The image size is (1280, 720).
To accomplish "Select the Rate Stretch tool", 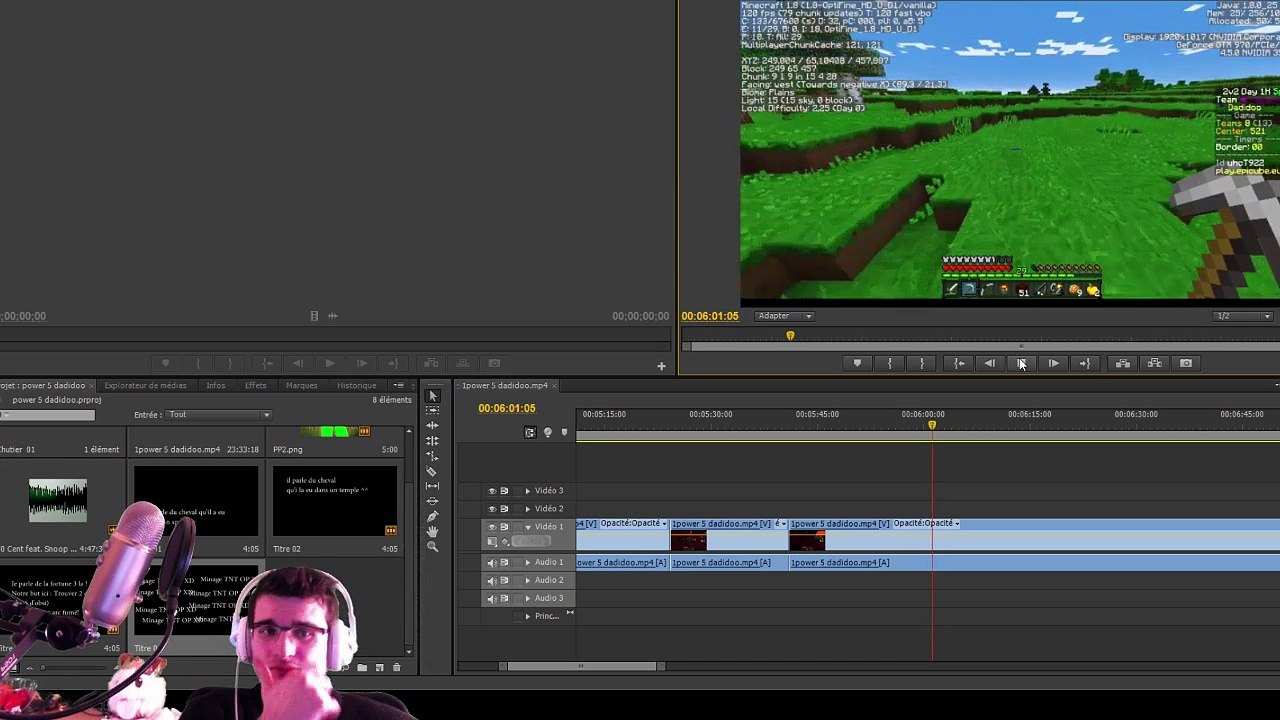I will pyautogui.click(x=433, y=456).
